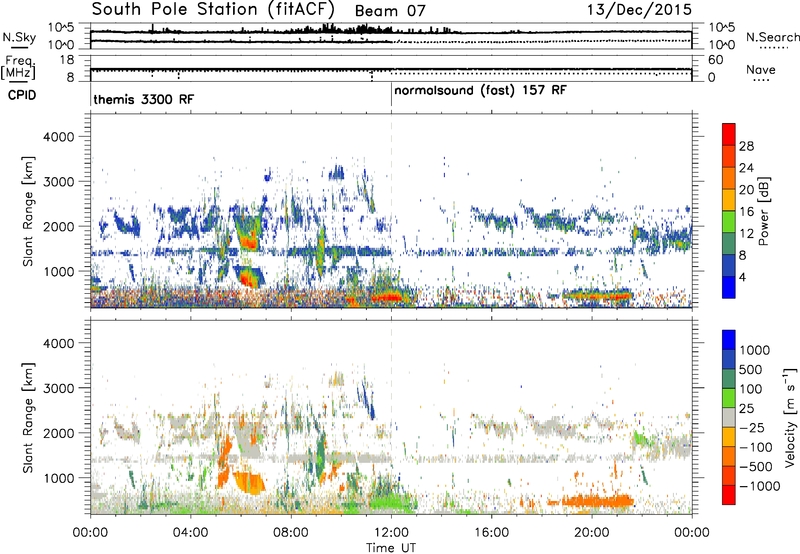
Task: Click the "18" frequency axis value
Action: [67, 60]
